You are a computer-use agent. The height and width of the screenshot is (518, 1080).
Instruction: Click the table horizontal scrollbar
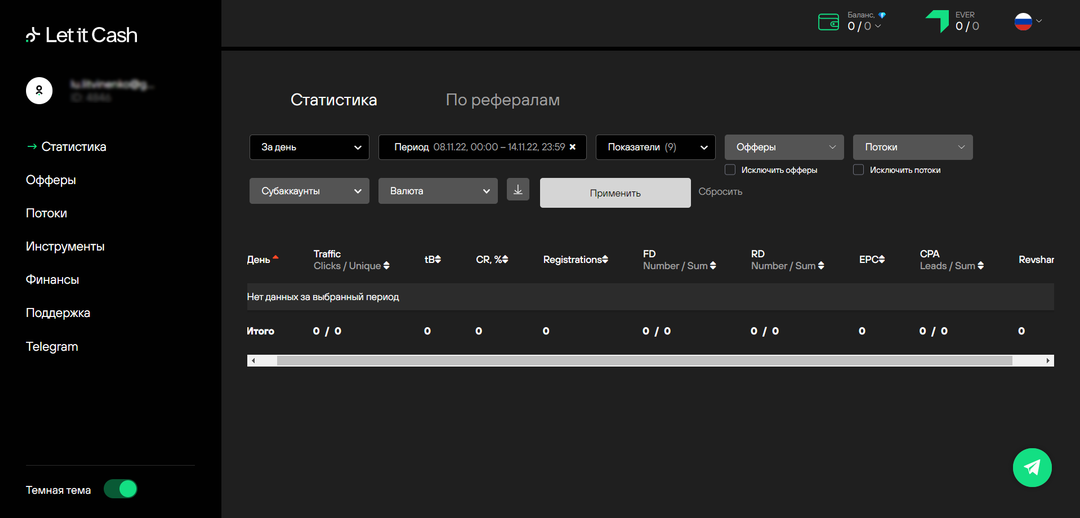[644, 360]
